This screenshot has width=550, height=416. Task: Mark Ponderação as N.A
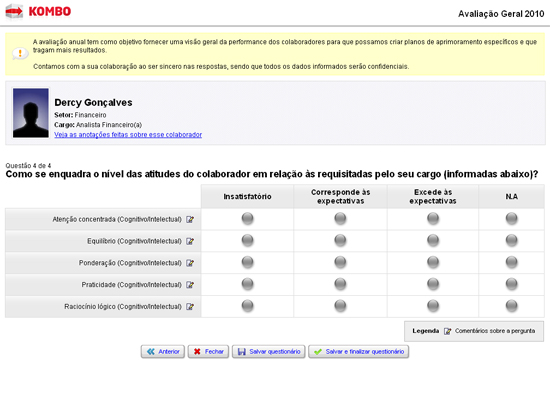[x=511, y=262]
